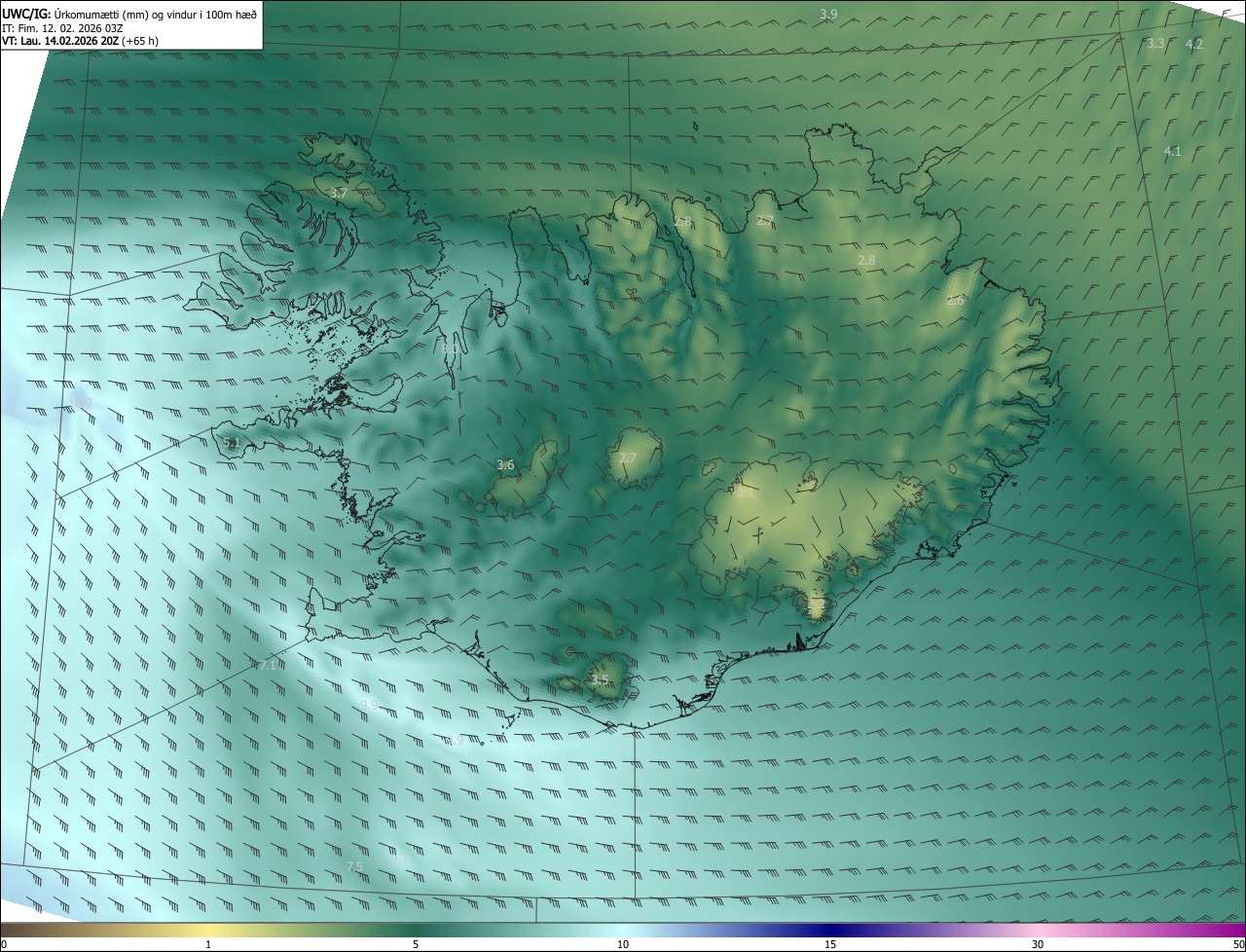Click the initial time line 'IT: Fim. 12. 02. 2026 03Z'
This screenshot has width=1246, height=952.
62,27
